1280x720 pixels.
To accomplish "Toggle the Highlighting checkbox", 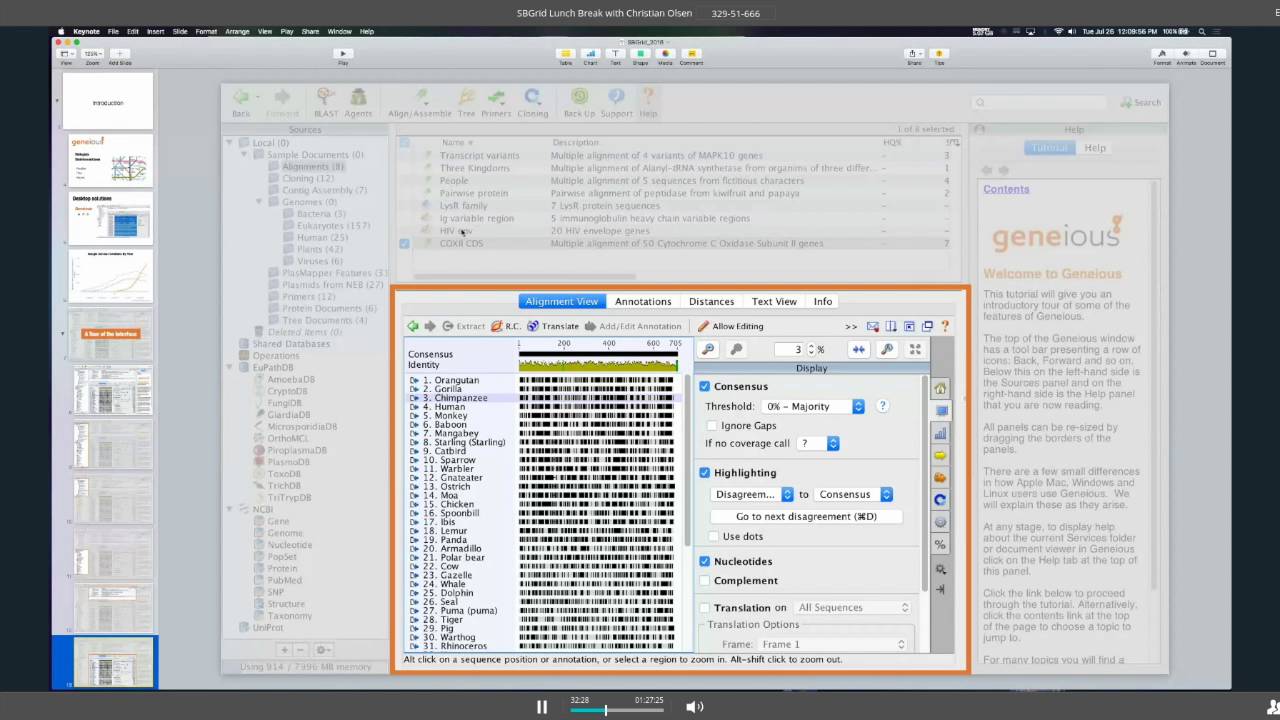I will 705,472.
